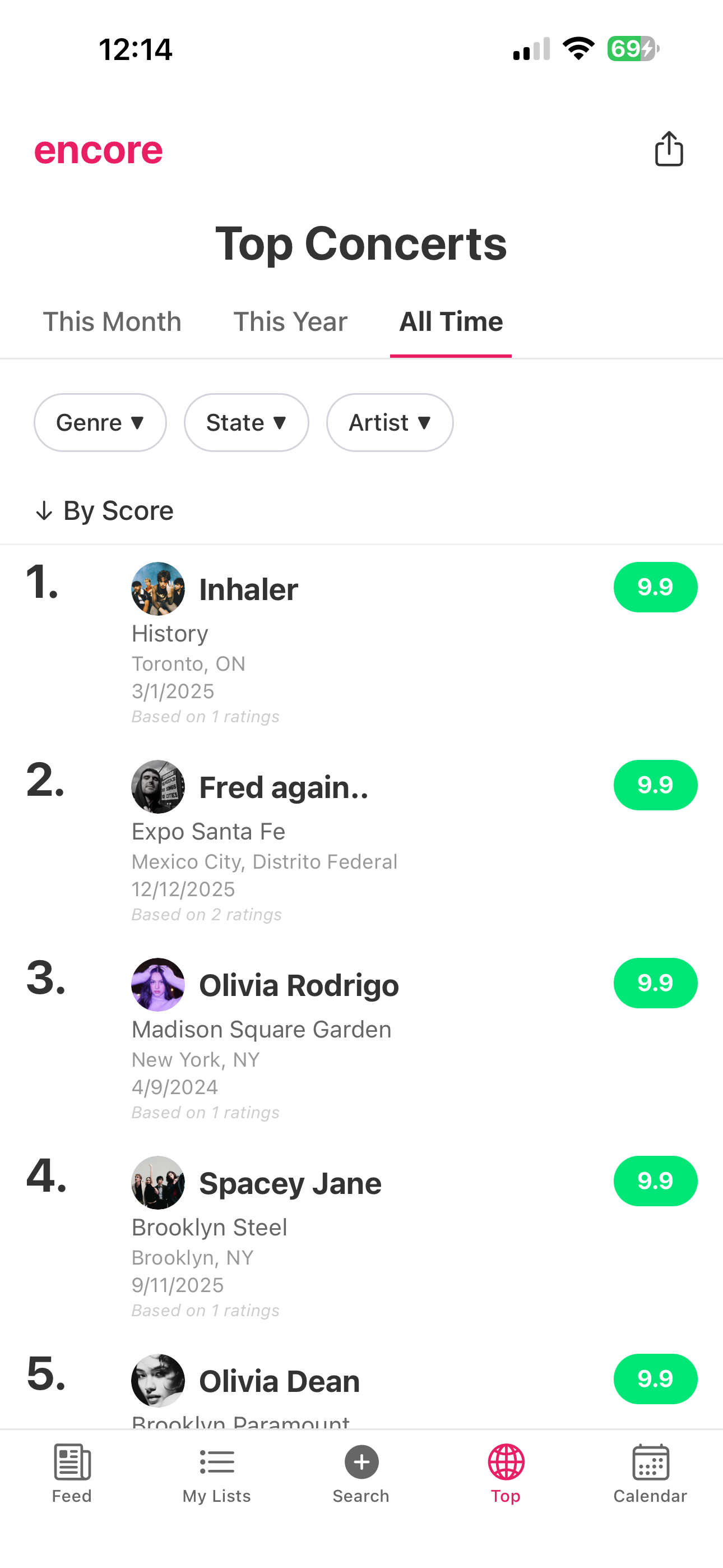Tap the Search plus icon
Viewport: 723px width, 1568px height.
click(x=361, y=1461)
